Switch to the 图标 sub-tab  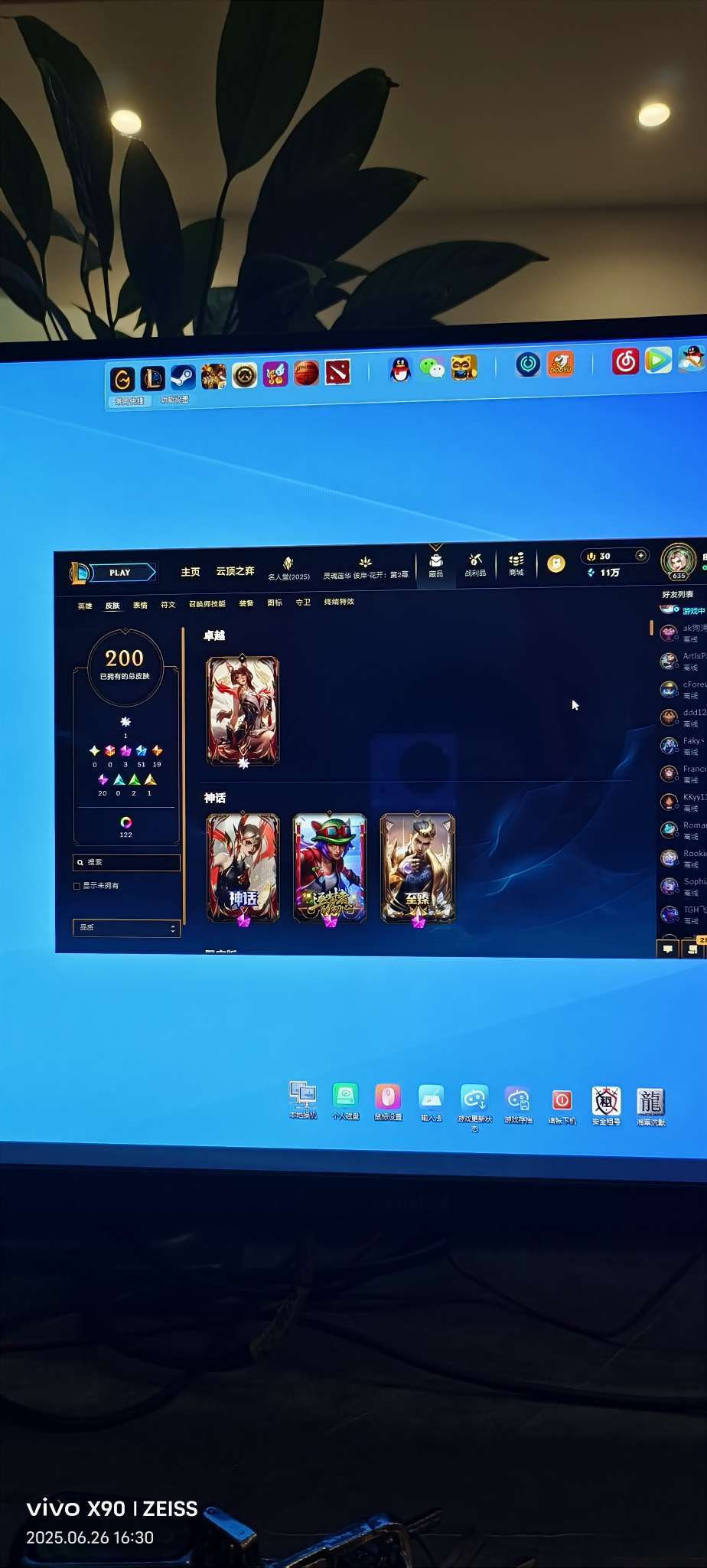click(275, 603)
